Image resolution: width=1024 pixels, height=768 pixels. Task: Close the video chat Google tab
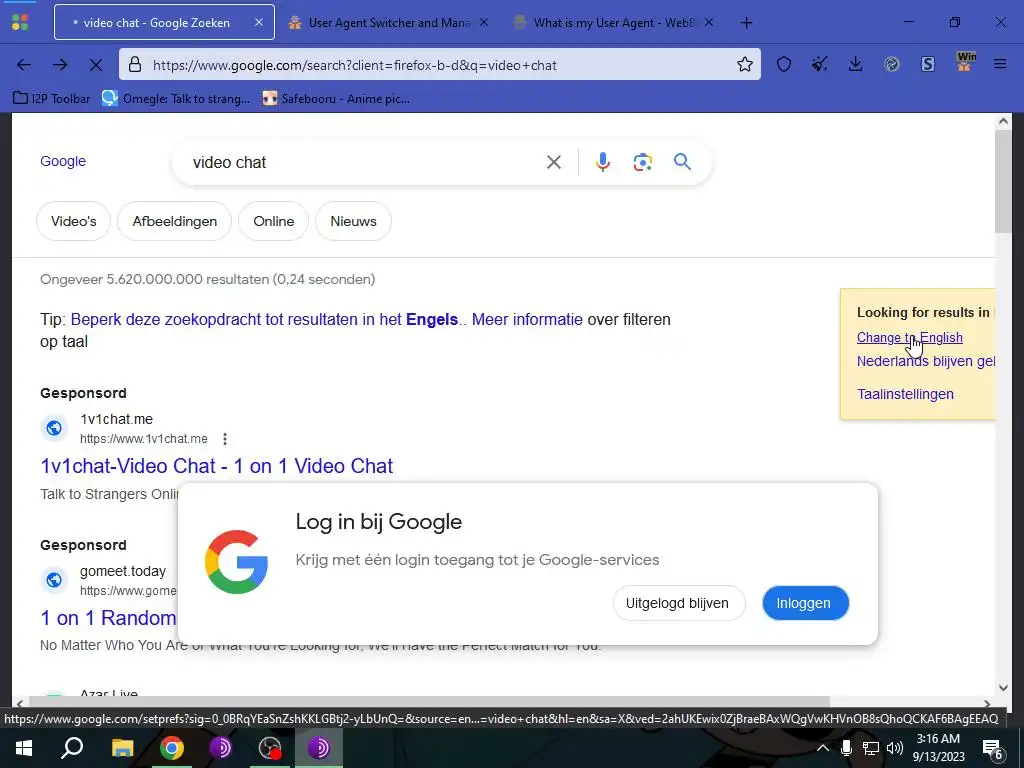point(259,22)
